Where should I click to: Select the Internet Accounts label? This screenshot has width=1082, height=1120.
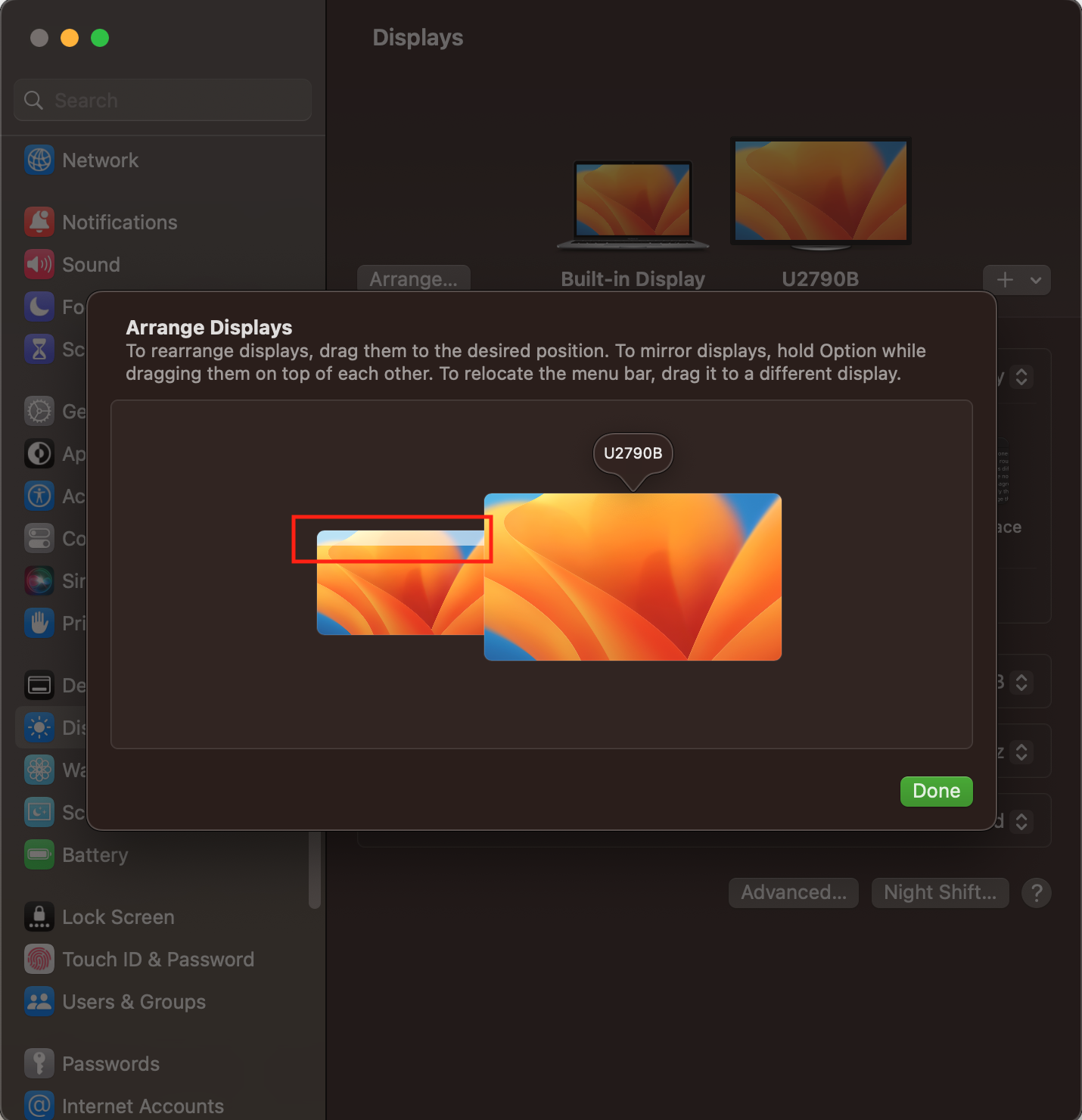143,1106
